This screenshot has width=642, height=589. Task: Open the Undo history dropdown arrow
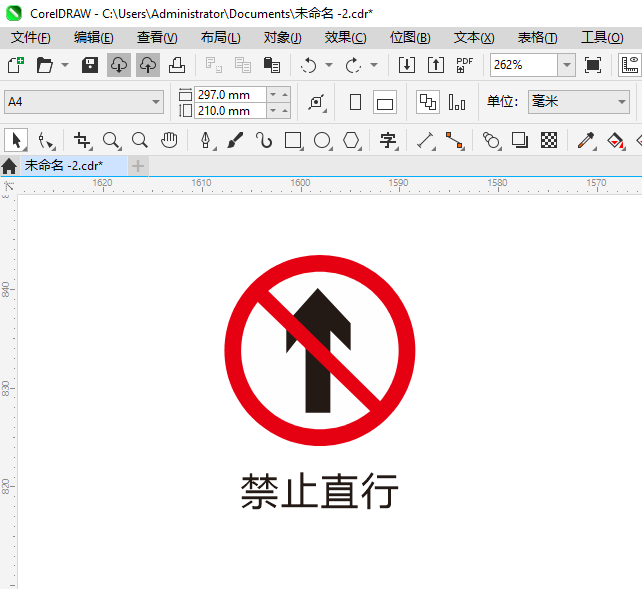click(329, 65)
